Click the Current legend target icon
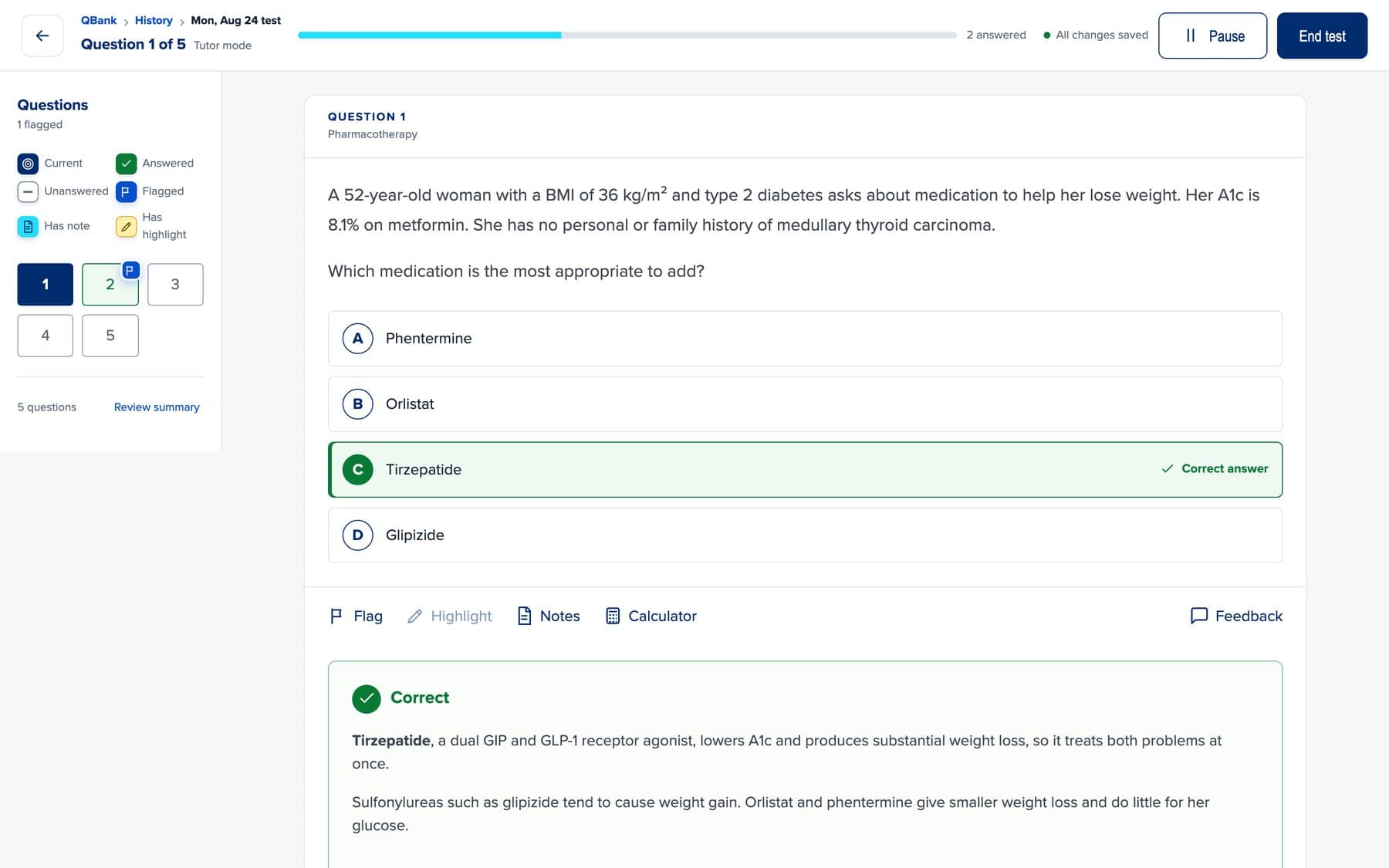 coord(28,164)
